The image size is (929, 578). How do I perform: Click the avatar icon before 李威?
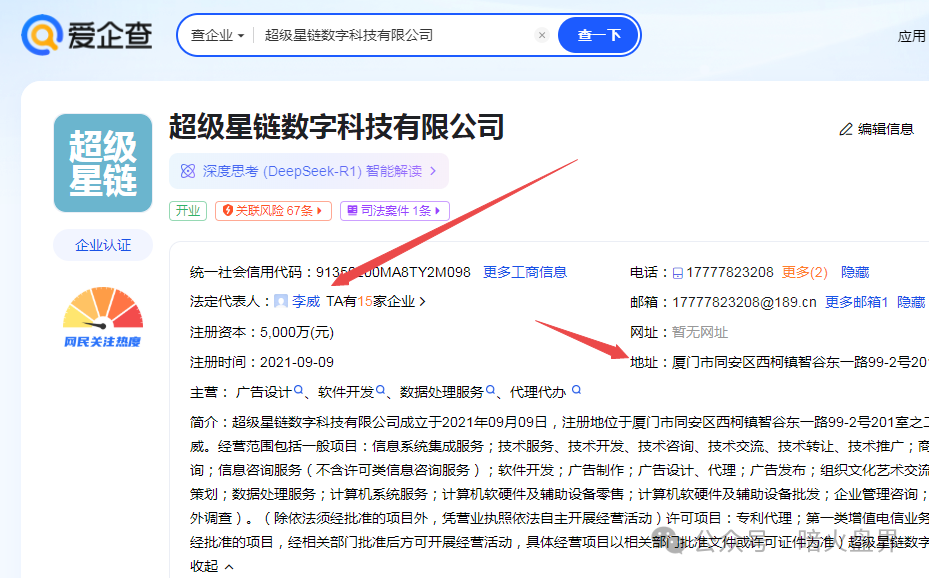[x=283, y=301]
